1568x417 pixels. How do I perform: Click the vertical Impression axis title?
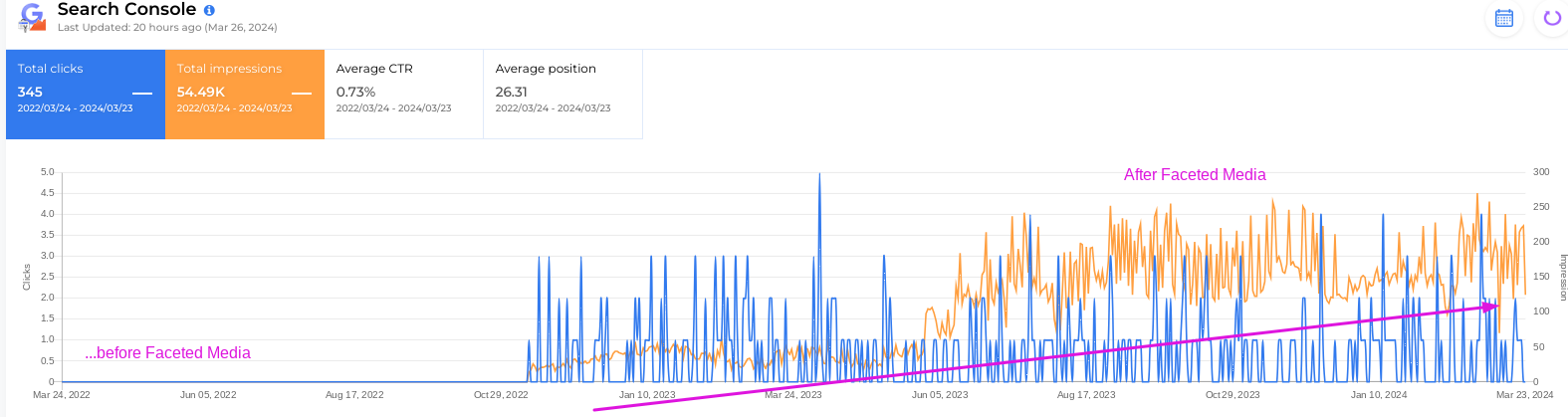[1562, 277]
